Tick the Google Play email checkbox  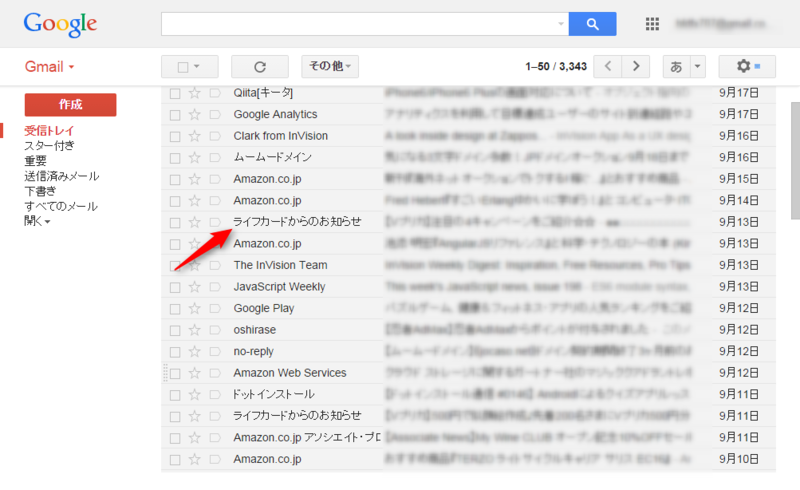pyautogui.click(x=175, y=309)
